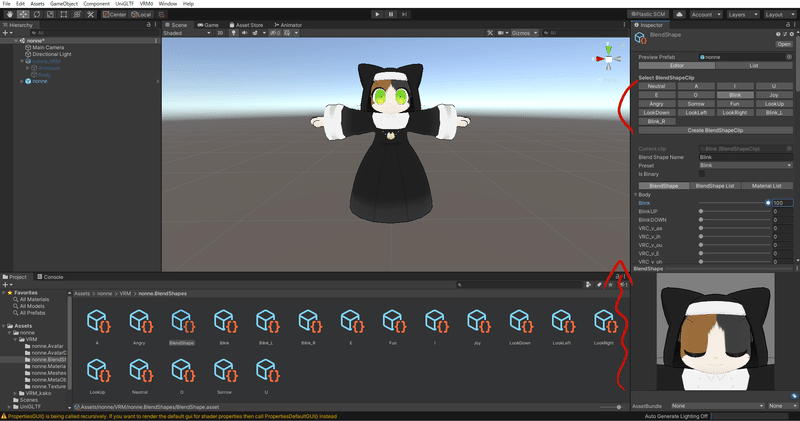Click the Blend Shape Name field

745,157
